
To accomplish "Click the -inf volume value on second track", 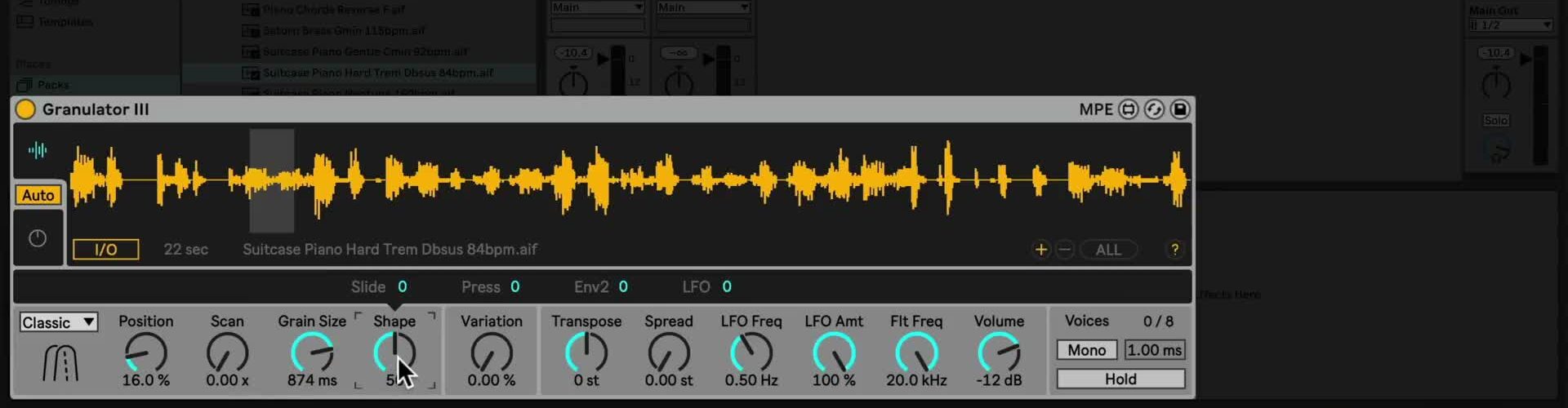I will pyautogui.click(x=679, y=53).
